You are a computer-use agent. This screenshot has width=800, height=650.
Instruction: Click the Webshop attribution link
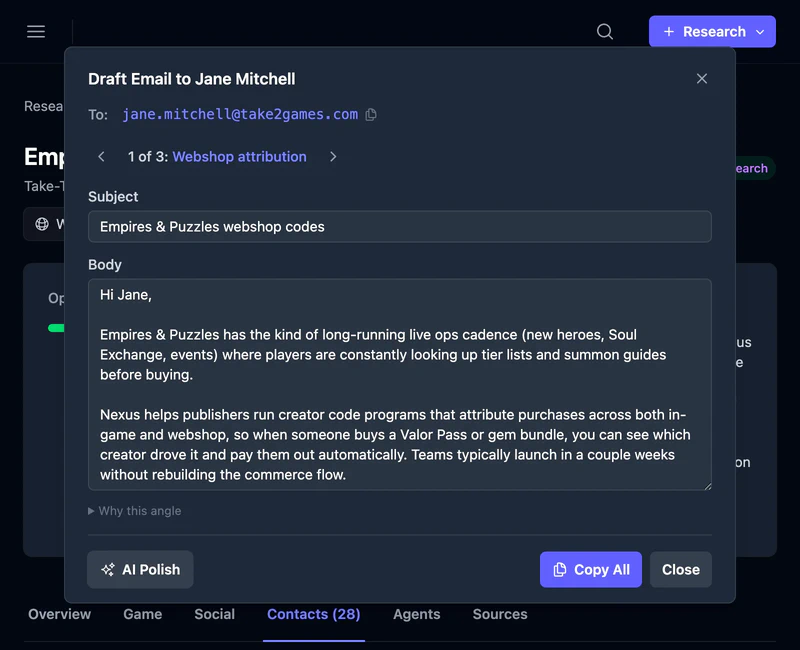coord(239,157)
